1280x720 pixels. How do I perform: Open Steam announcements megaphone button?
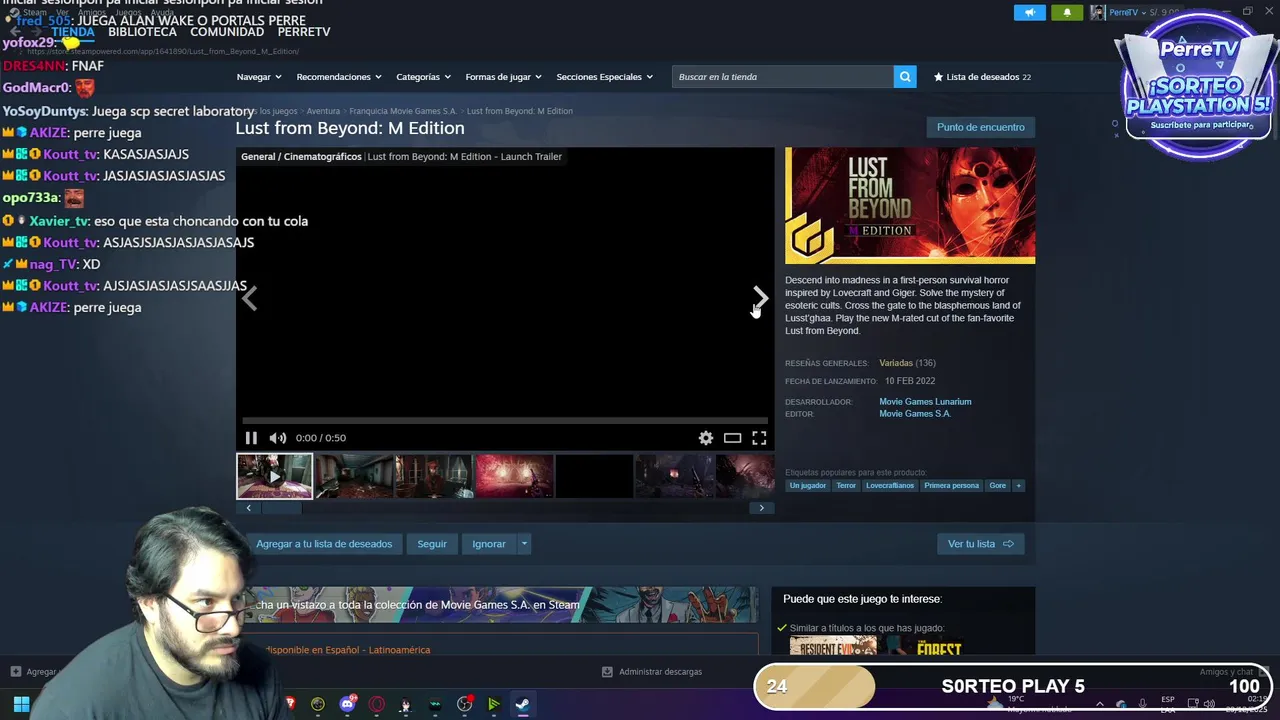coord(1029,12)
